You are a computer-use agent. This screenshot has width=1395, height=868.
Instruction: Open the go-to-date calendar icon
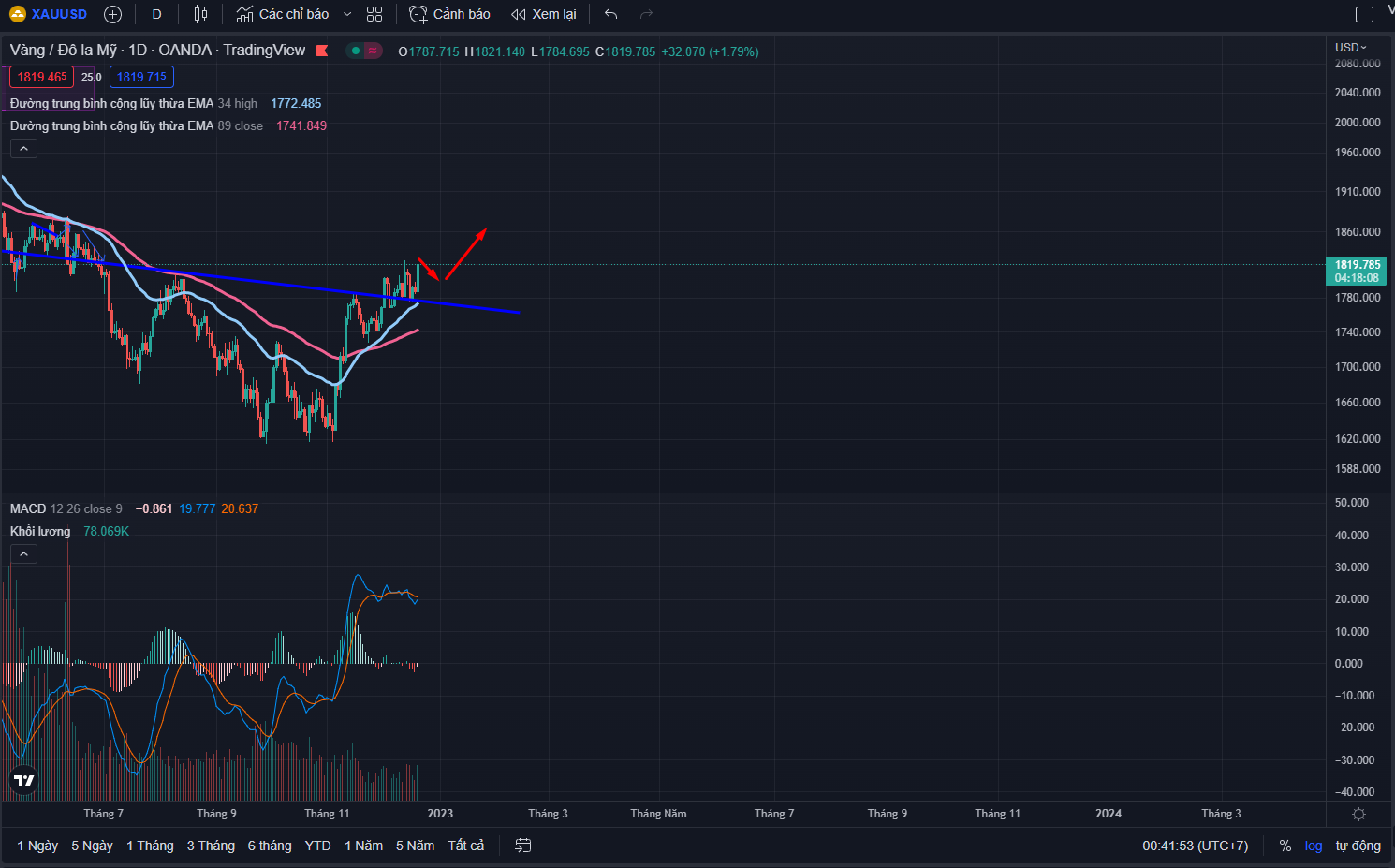pos(523,846)
